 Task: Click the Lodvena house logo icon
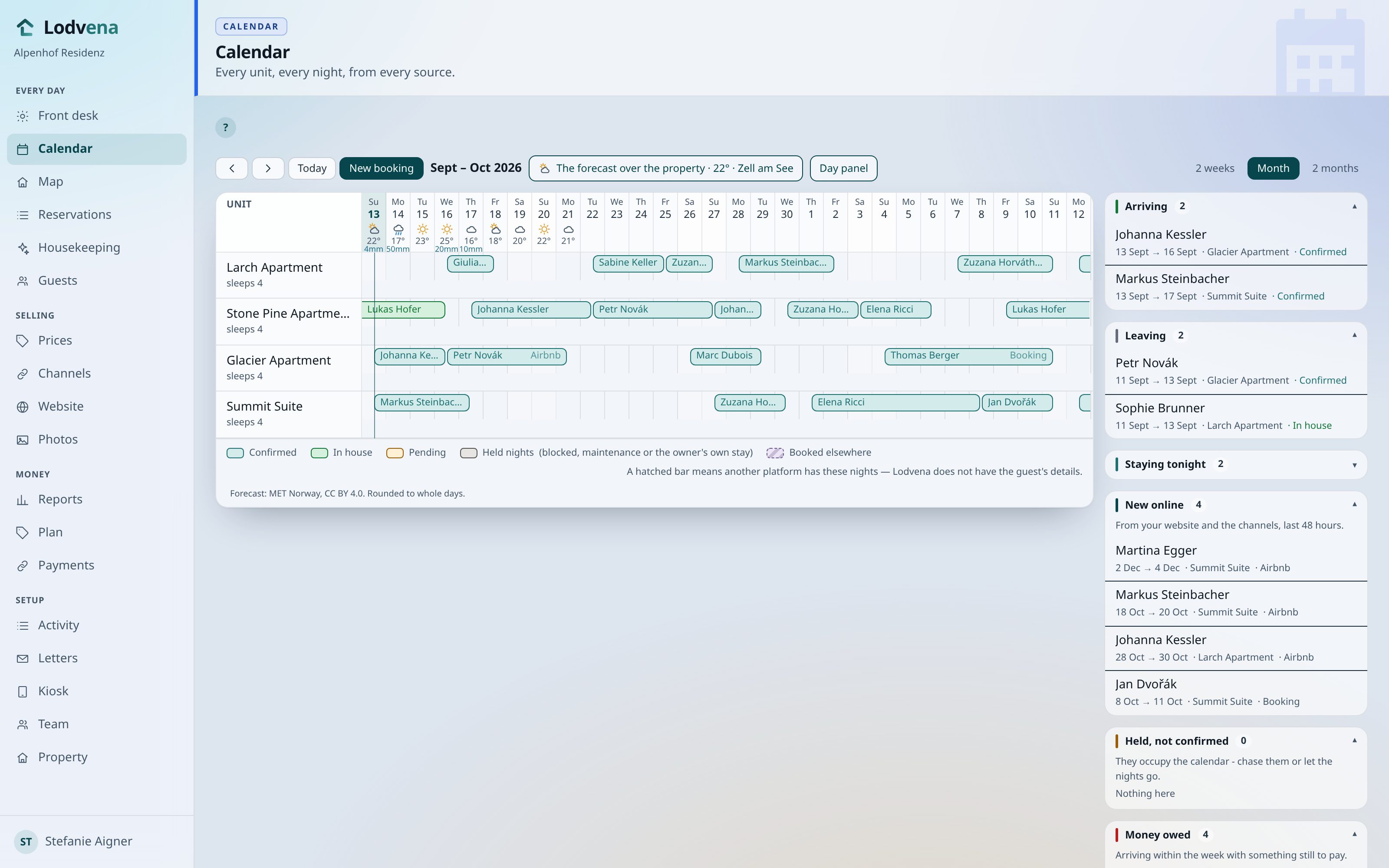click(25, 27)
